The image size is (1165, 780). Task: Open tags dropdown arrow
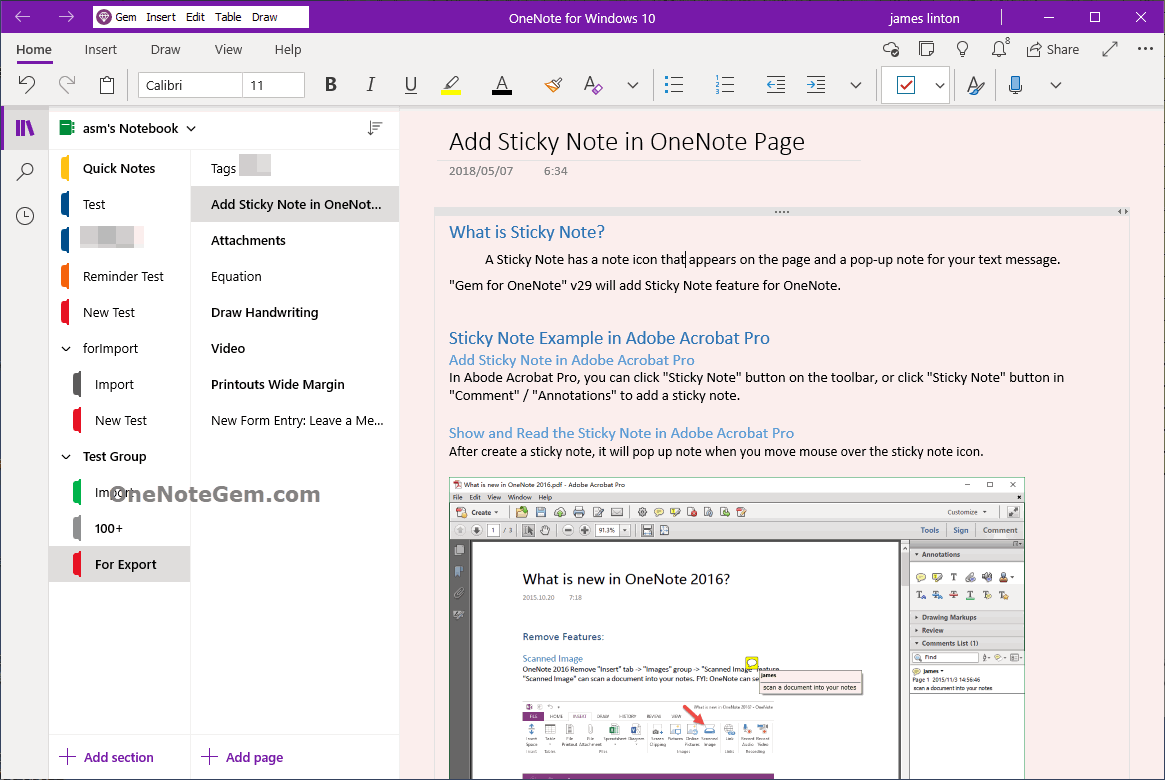coord(940,85)
